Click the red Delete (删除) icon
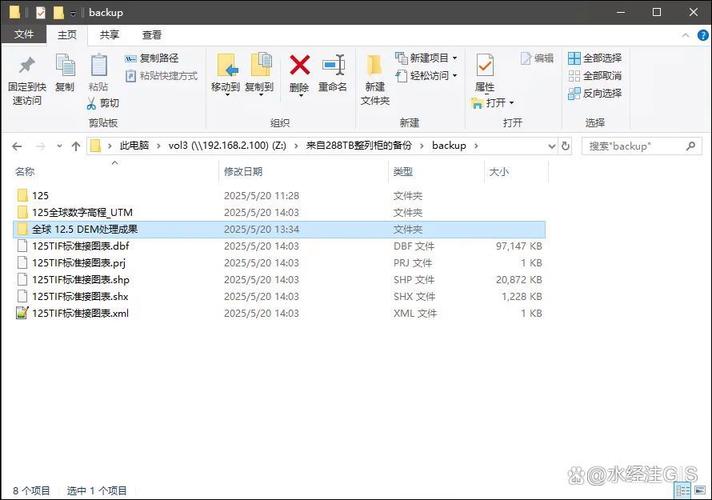 299,65
